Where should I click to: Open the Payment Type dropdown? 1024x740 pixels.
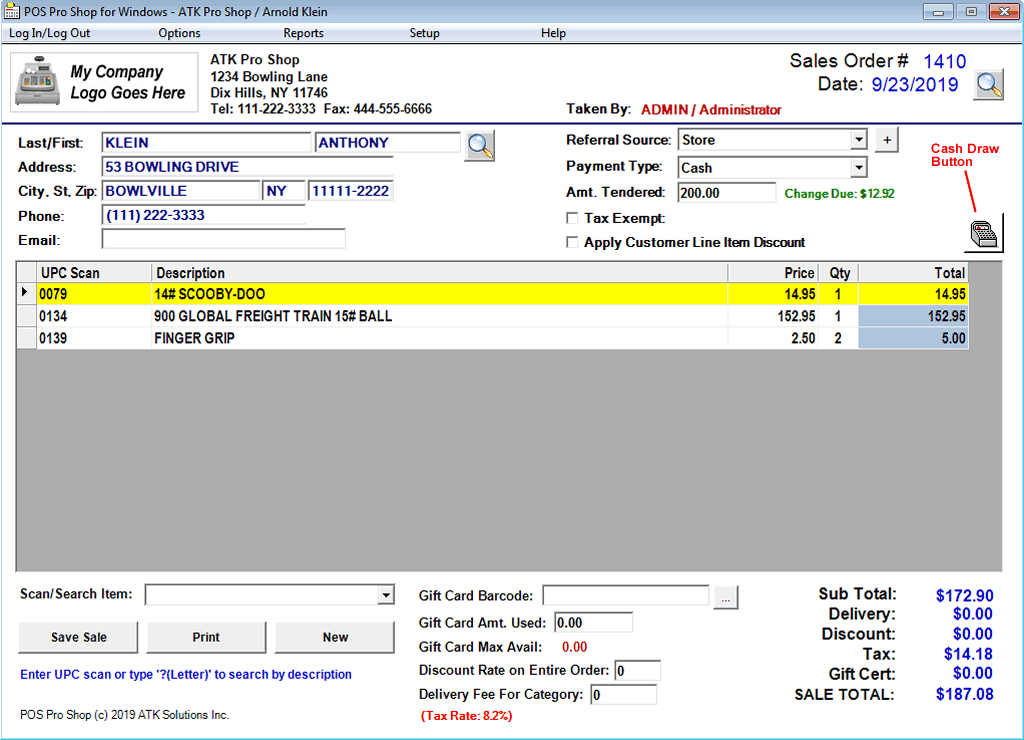click(x=858, y=167)
